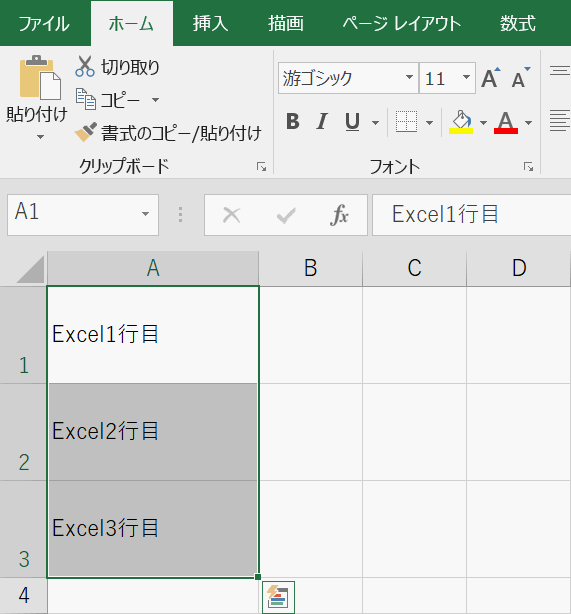The image size is (571, 614).
Task: Expand the Name Box dropdown arrow
Action: (x=145, y=214)
